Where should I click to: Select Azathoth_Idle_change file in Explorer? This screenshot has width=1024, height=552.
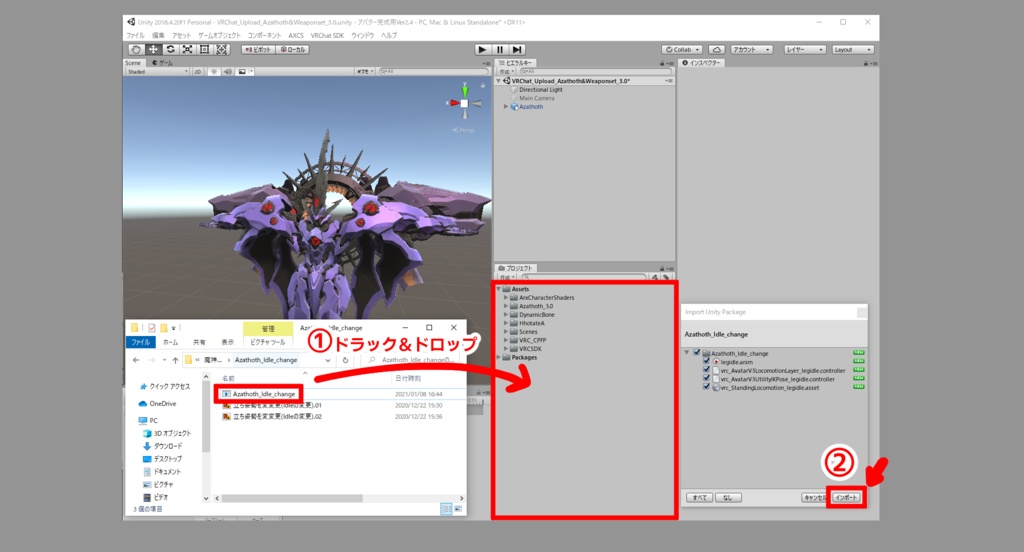[264, 394]
